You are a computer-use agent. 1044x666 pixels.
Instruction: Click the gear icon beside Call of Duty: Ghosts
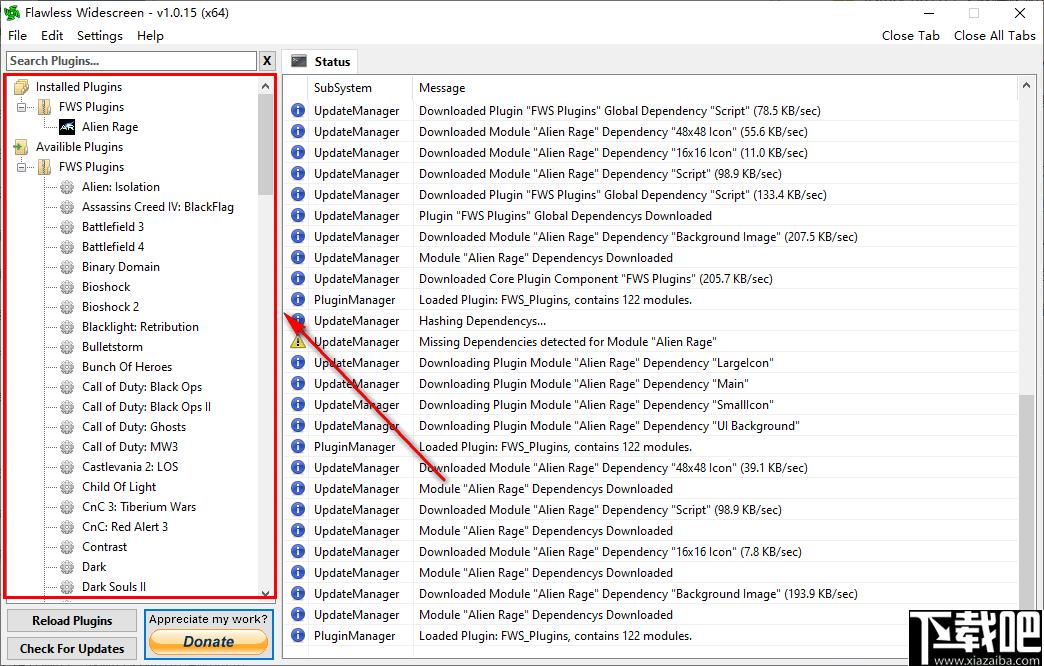pos(67,427)
